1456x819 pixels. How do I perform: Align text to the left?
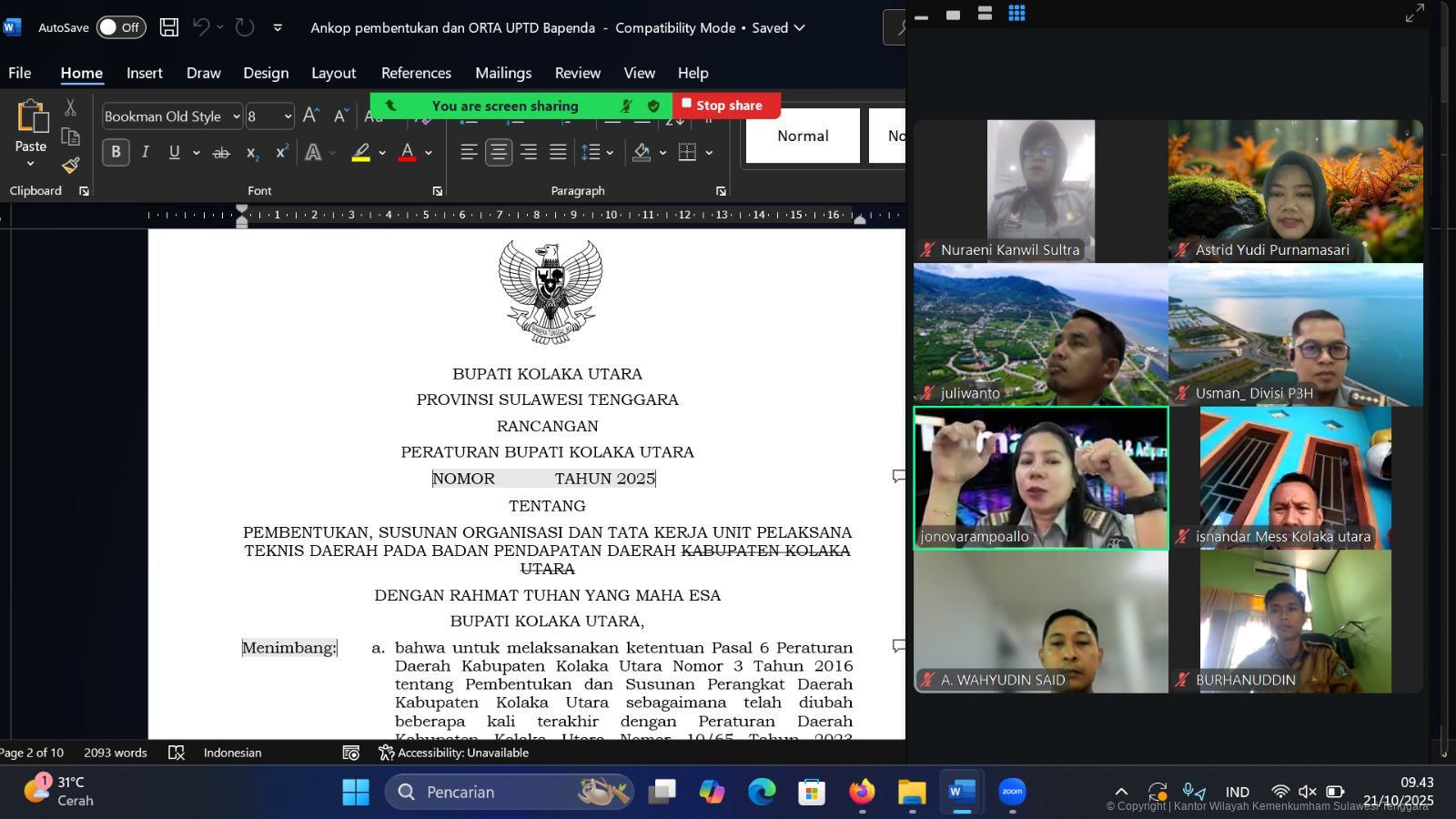469,152
